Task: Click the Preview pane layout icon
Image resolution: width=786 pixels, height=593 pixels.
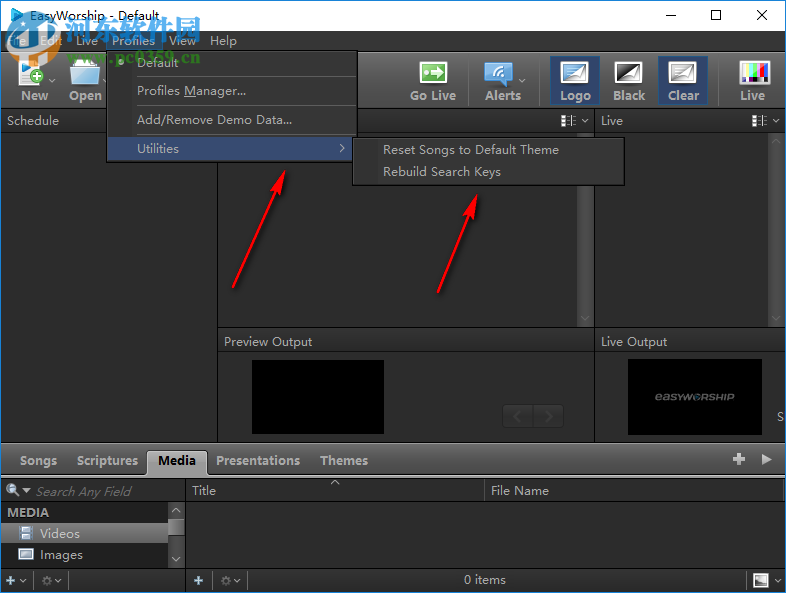Action: 568,121
